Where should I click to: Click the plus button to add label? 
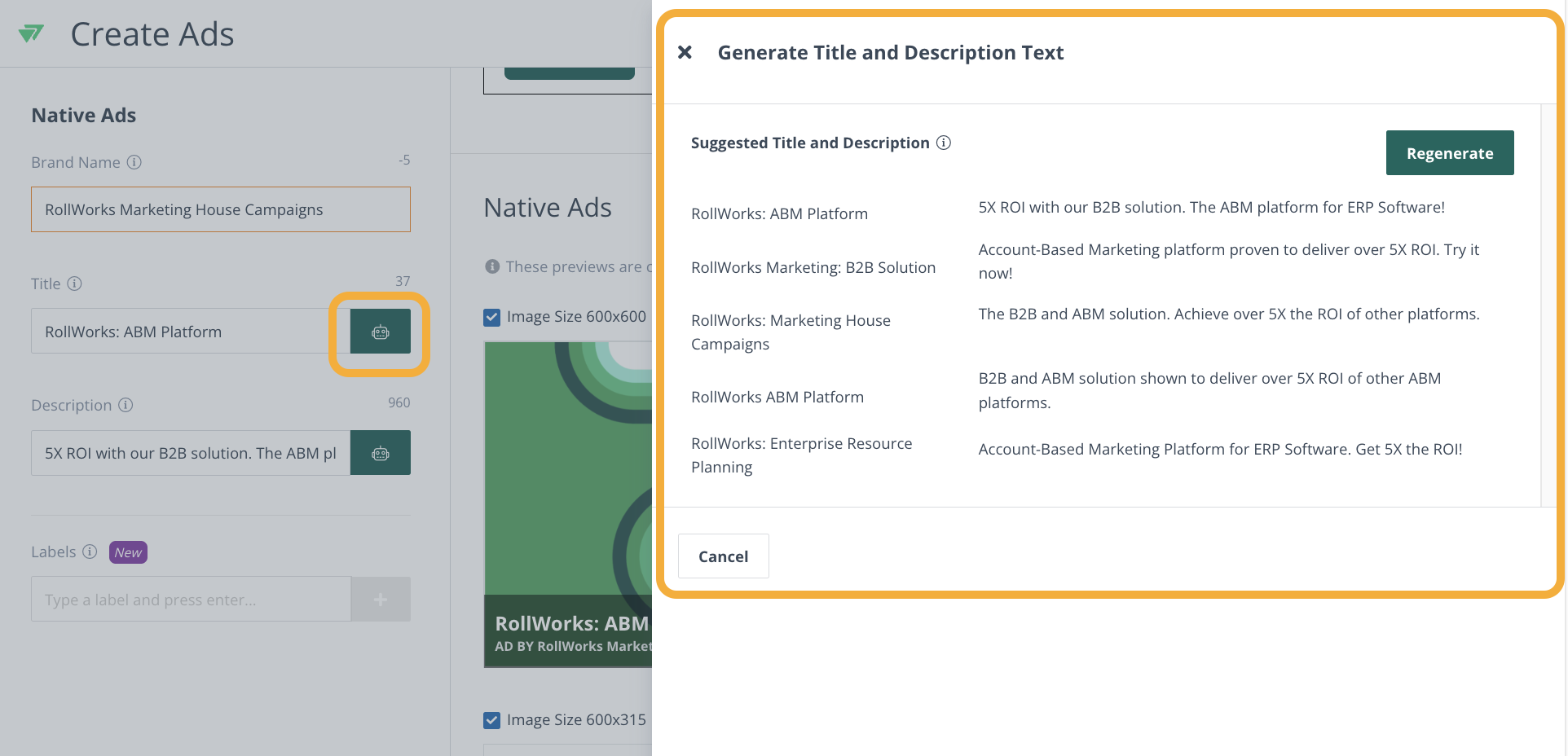coord(381,600)
